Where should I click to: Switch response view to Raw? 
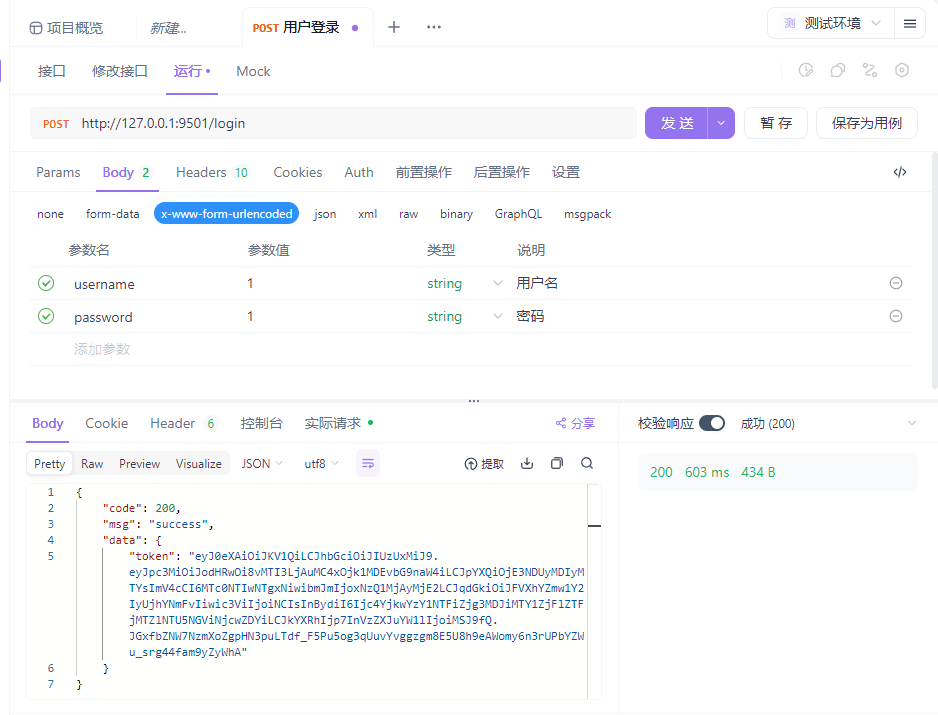pos(92,464)
